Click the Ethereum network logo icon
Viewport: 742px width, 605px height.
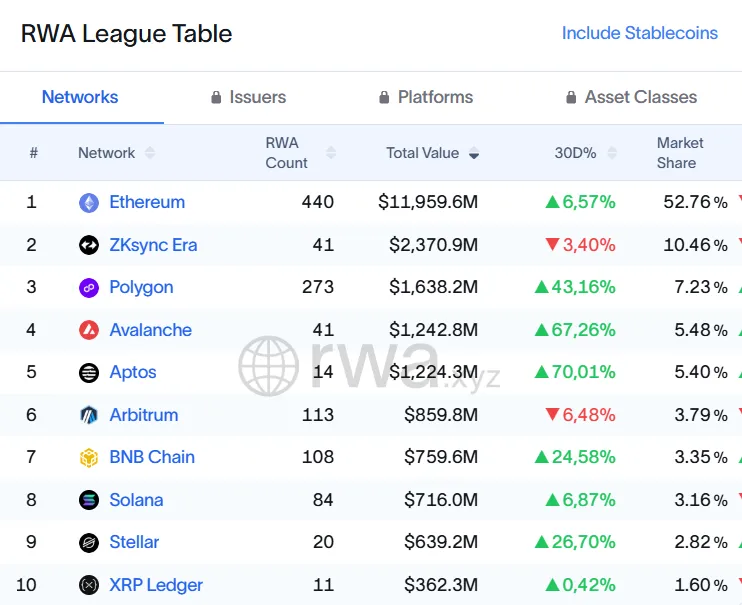(89, 203)
